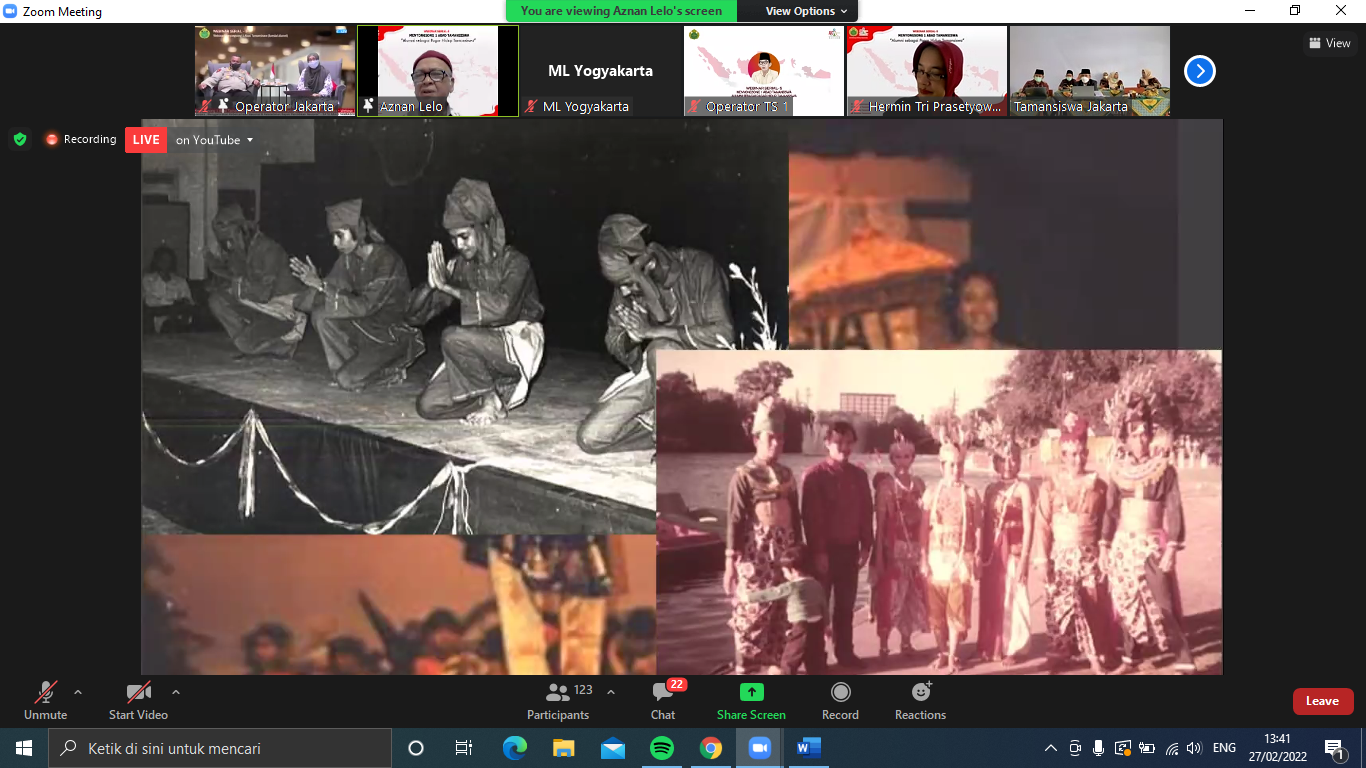This screenshot has height=768, width=1366.
Task: Click the red LIVE badge
Action: pos(146,140)
